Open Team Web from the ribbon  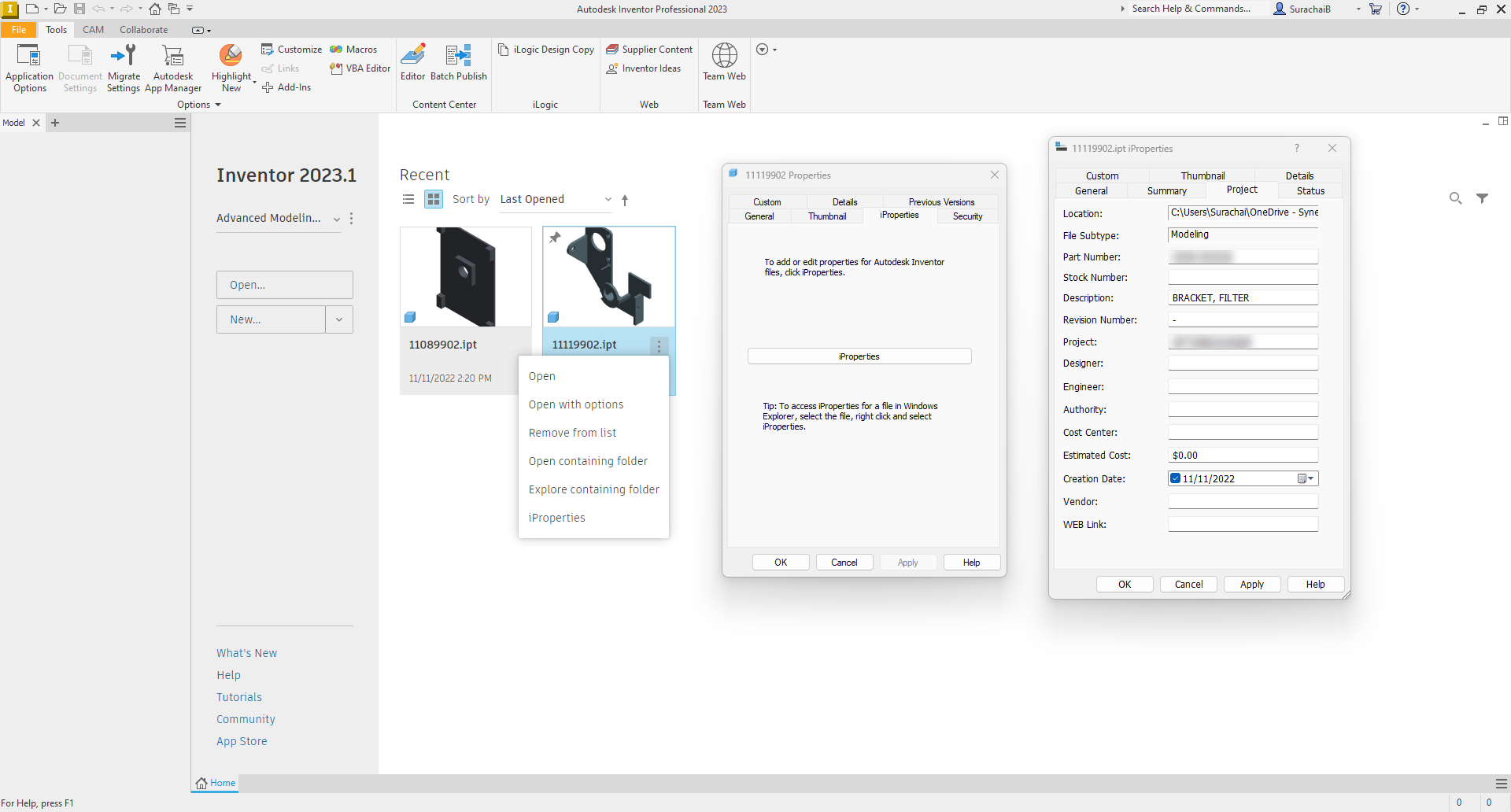point(724,62)
